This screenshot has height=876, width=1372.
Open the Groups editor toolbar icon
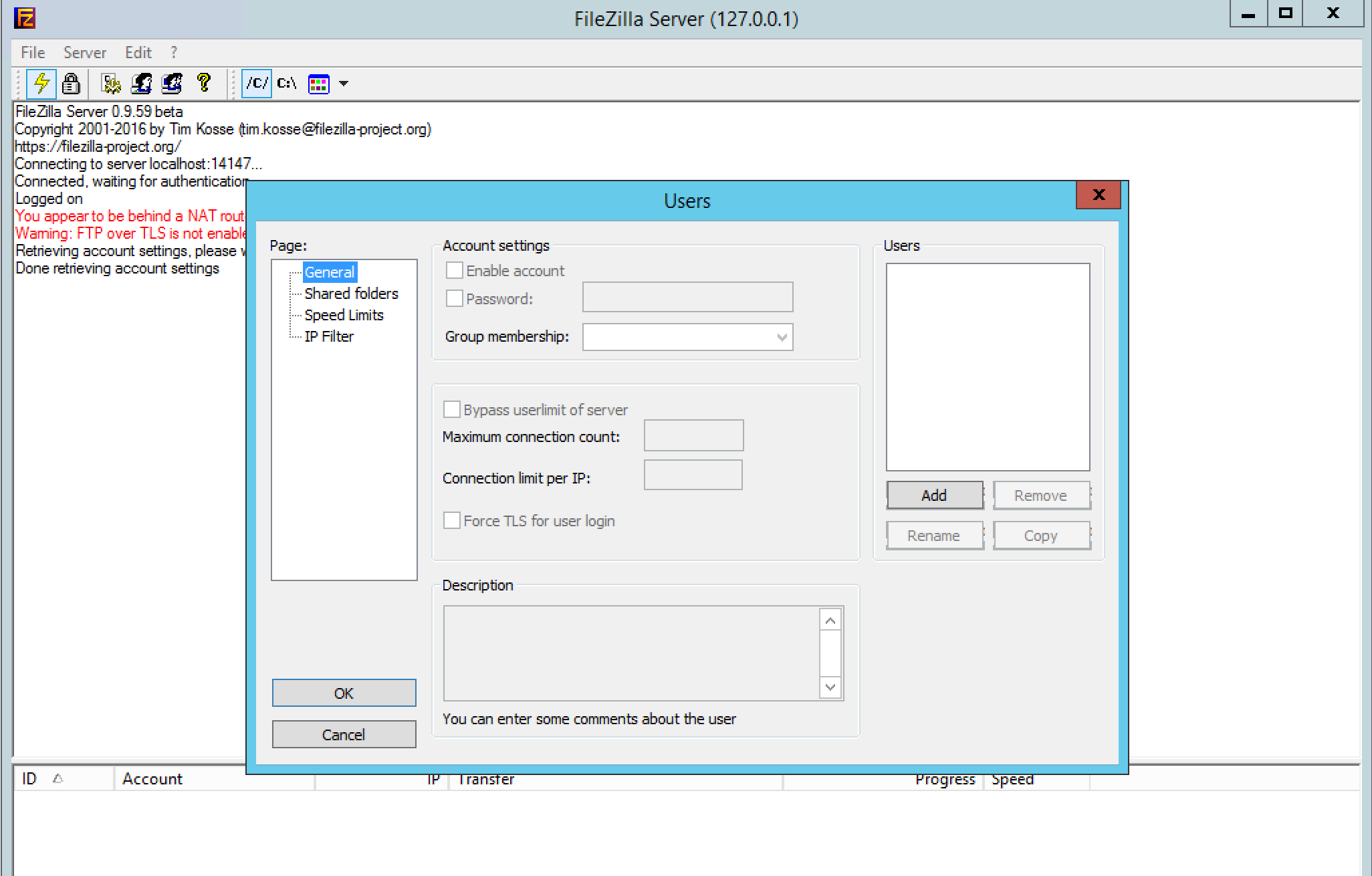(172, 84)
